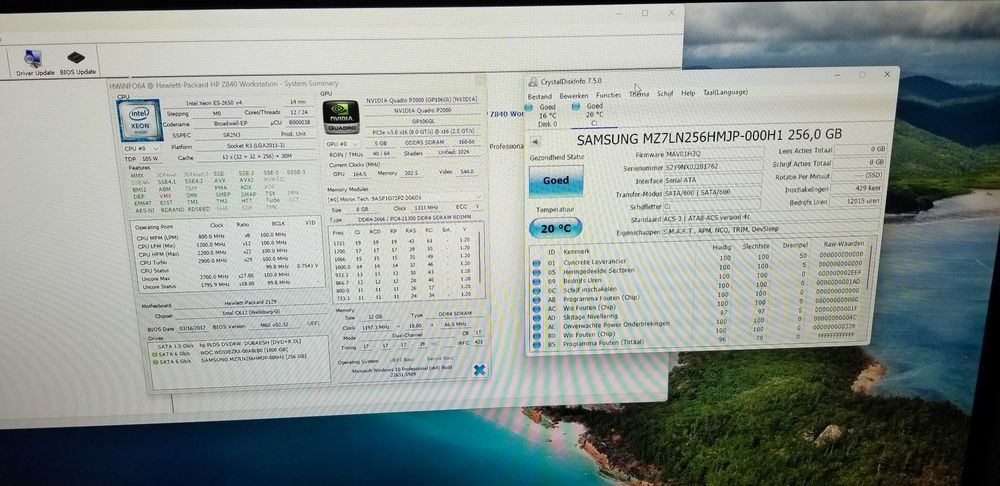Click the status dot for attribute B5

click(x=536, y=345)
